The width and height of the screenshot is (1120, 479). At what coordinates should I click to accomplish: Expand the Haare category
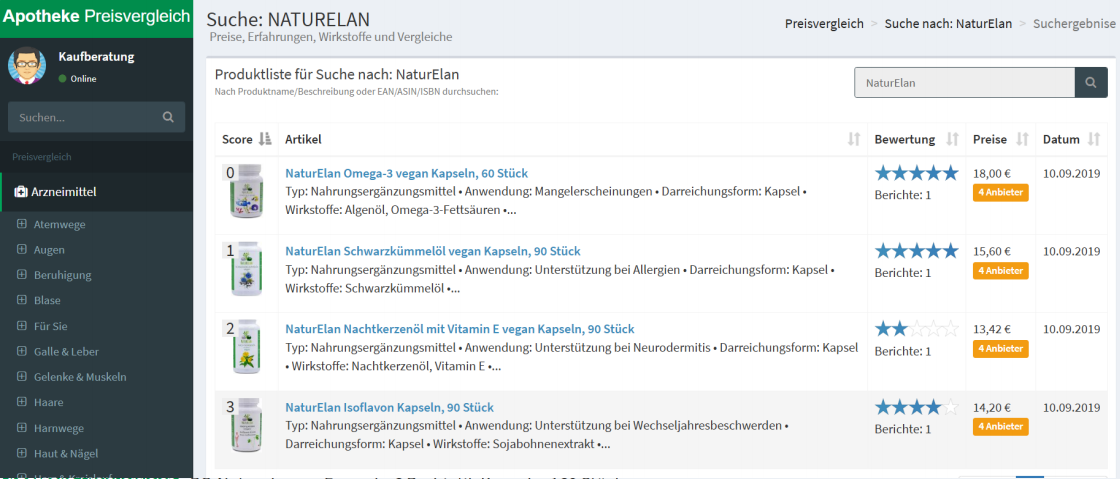click(21, 403)
